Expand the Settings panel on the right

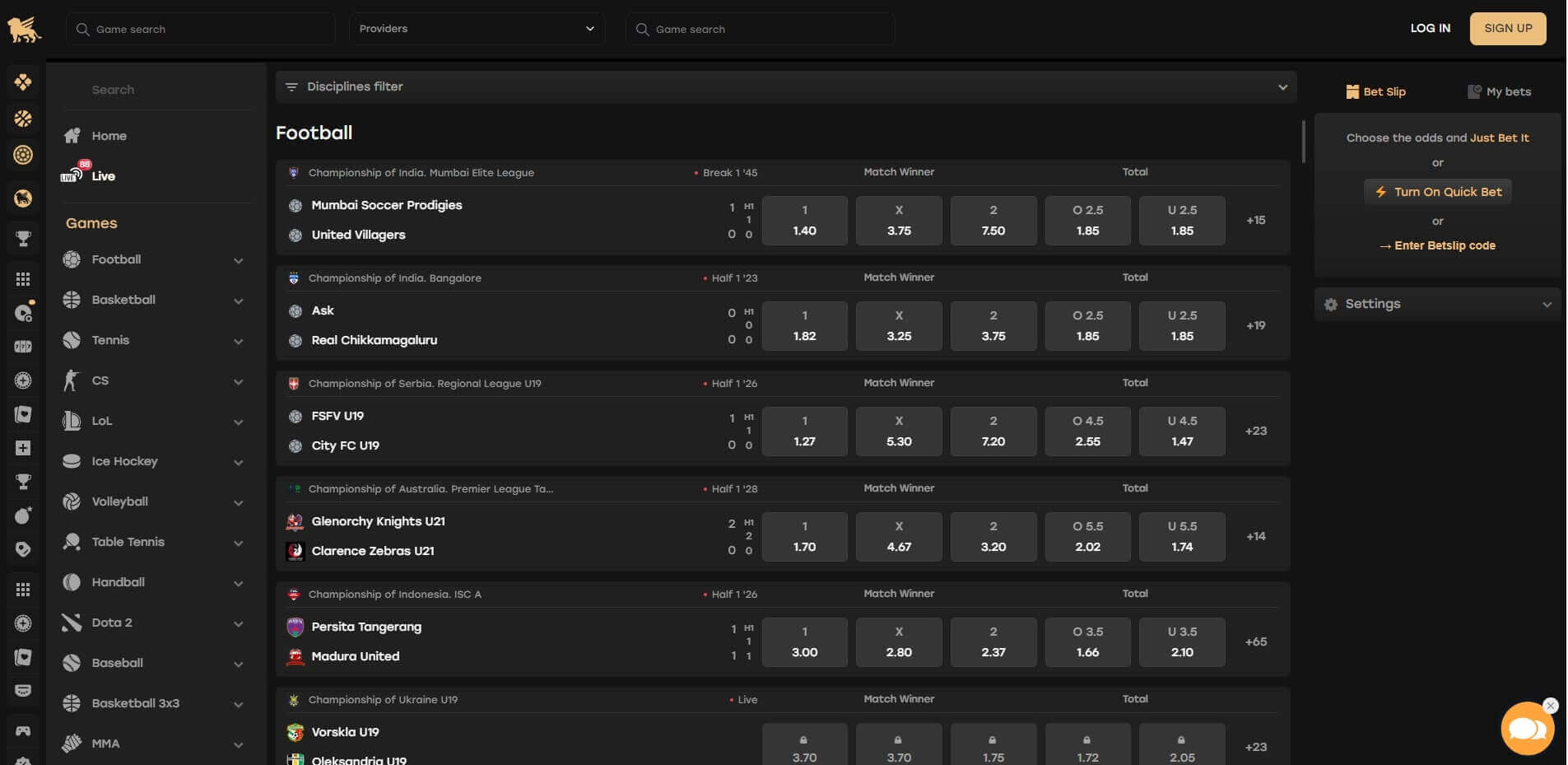(x=1437, y=304)
